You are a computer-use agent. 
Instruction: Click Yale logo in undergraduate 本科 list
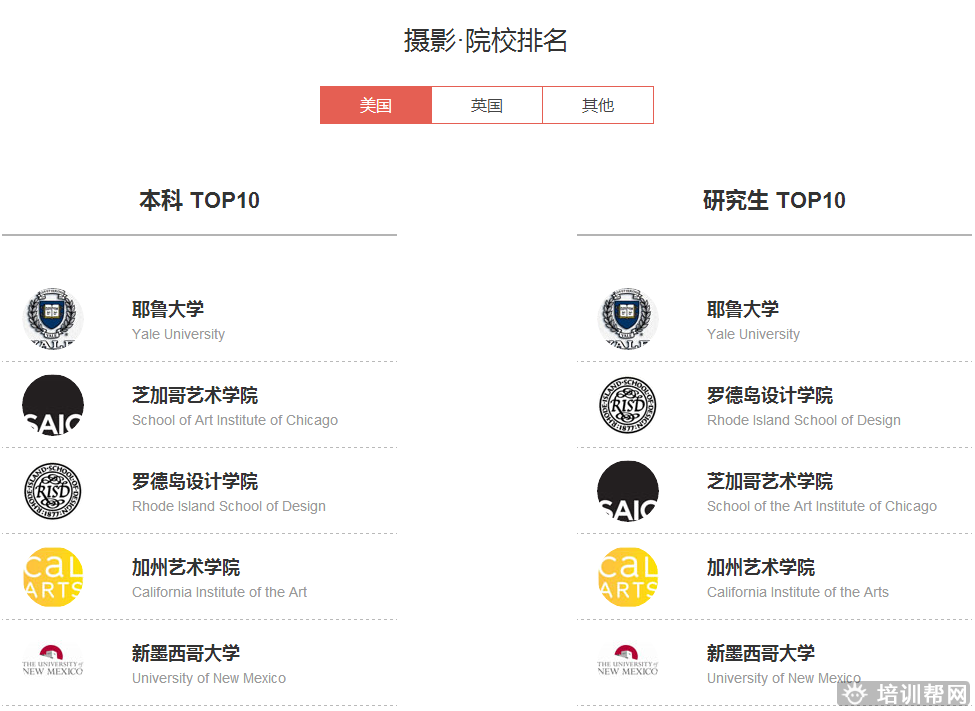click(53, 319)
